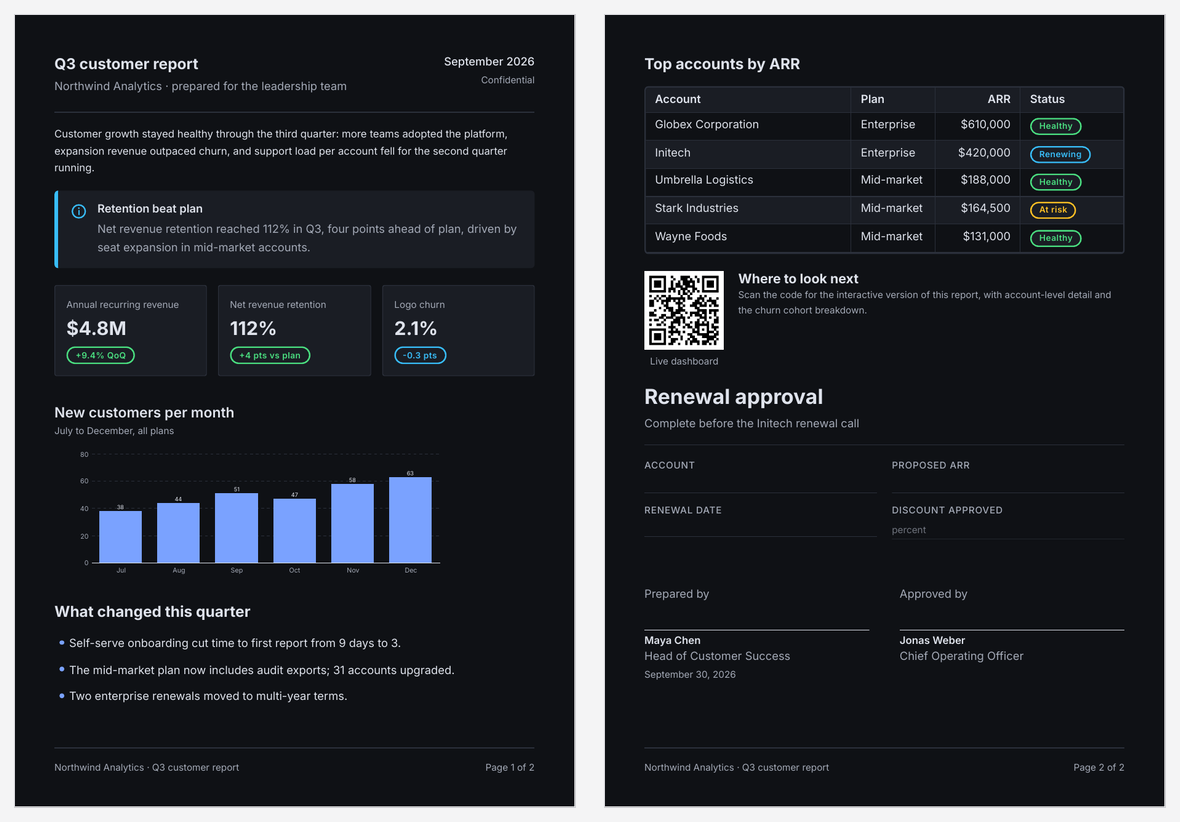The image size is (1180, 822).
Task: Click the What changed this quarter heading
Action: (x=152, y=612)
